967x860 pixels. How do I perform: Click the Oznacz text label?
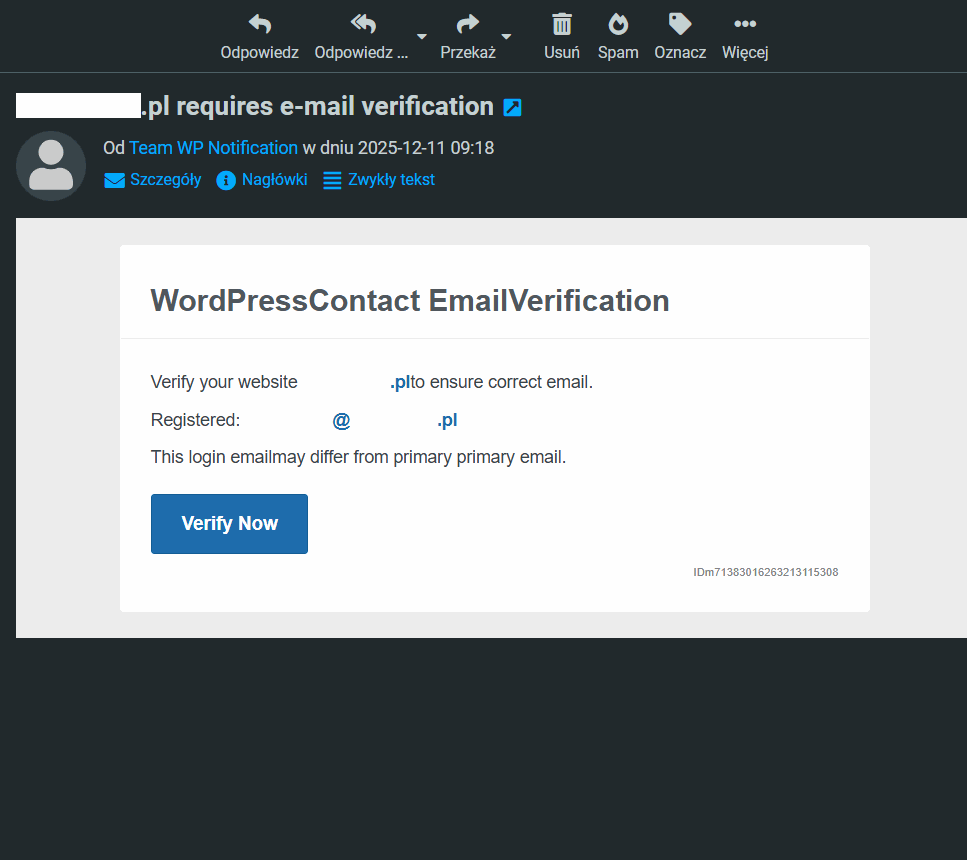click(680, 52)
